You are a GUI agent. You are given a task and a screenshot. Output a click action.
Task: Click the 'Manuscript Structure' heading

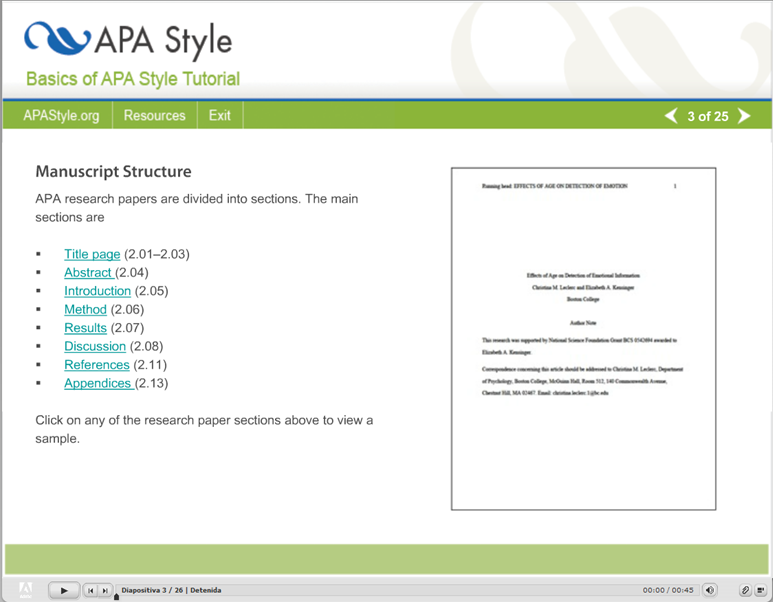pyautogui.click(x=113, y=172)
